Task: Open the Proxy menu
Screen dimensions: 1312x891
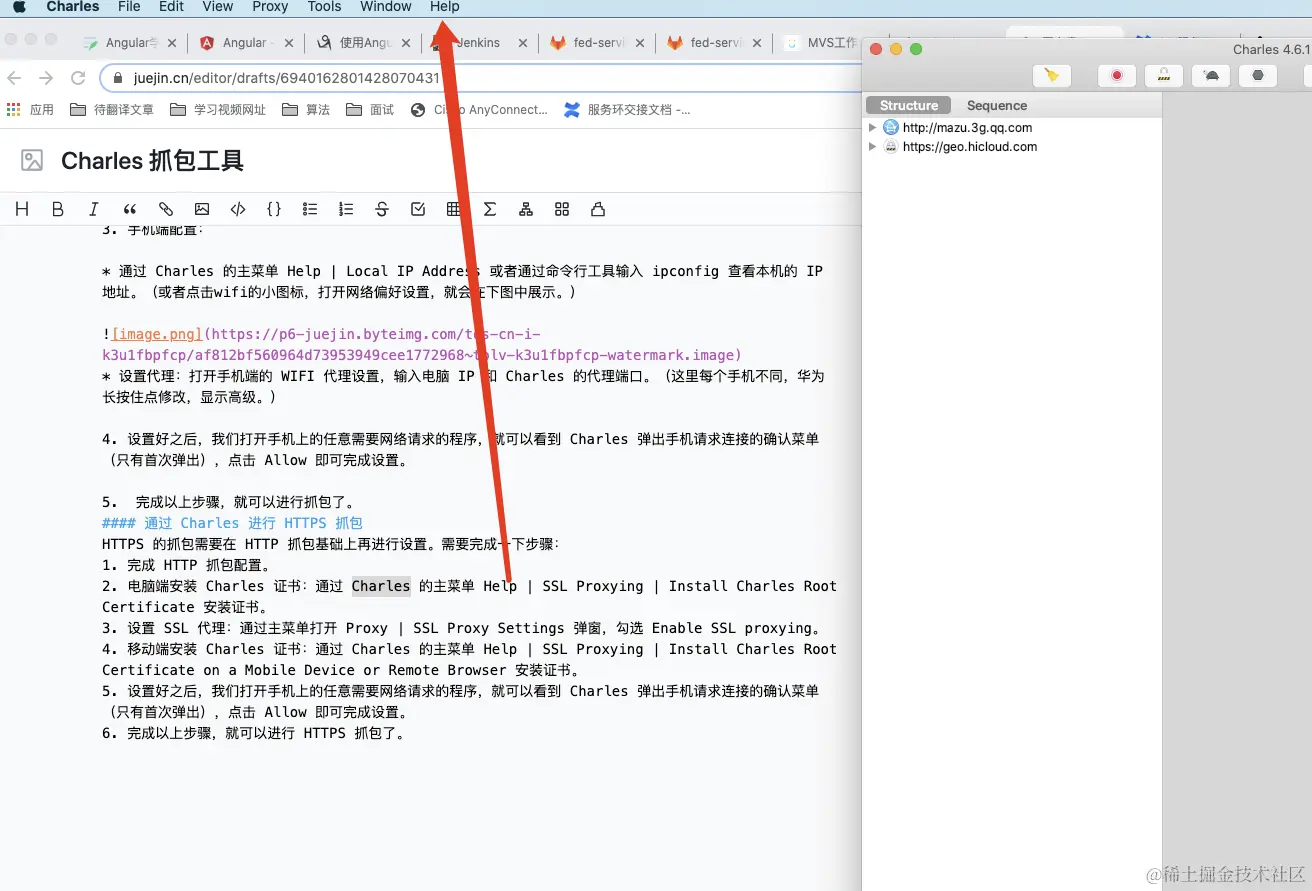Action: [270, 7]
